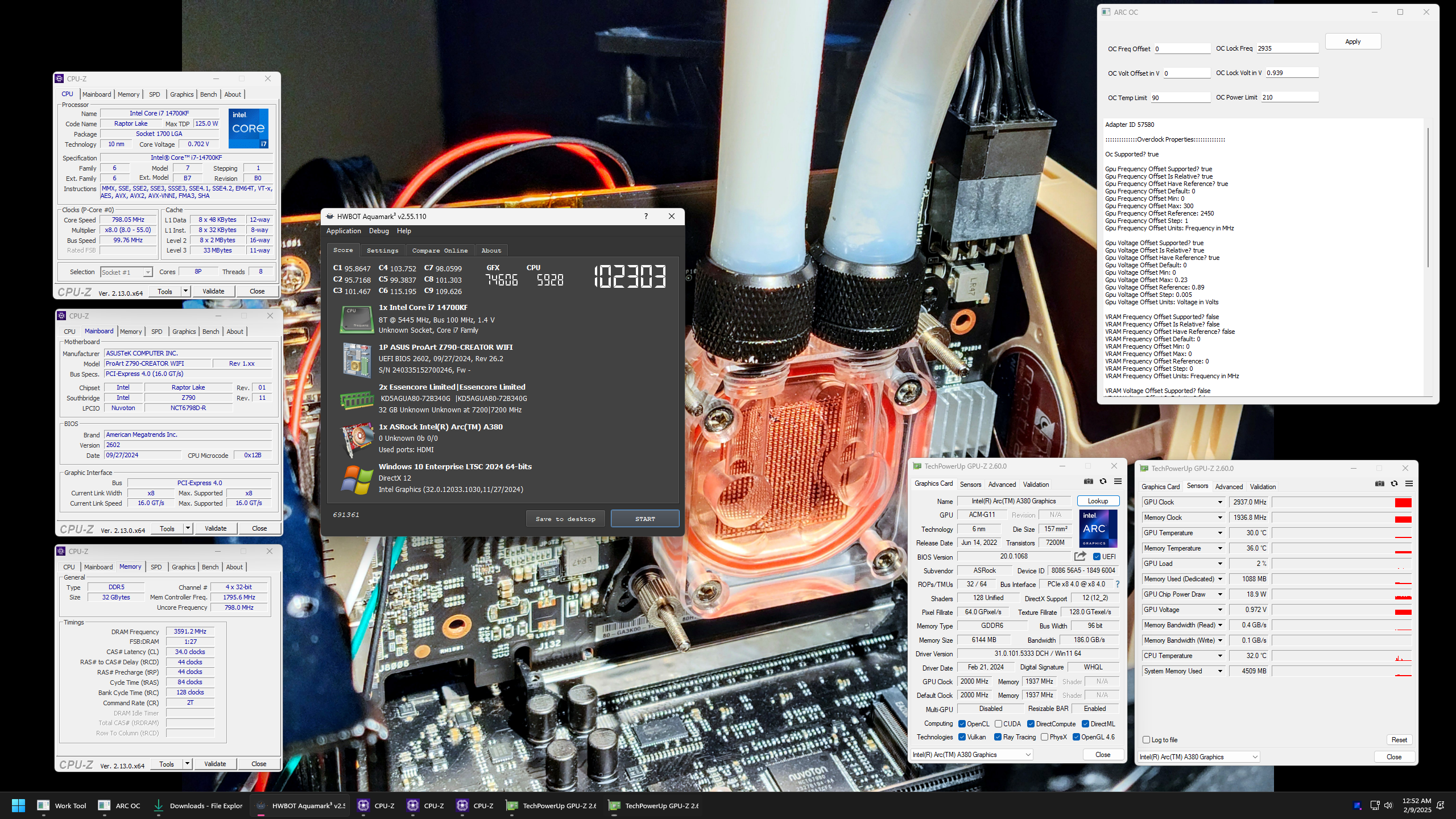The height and width of the screenshot is (819, 1456).
Task: Click the Intel ARC graphics logo
Action: coord(1098,528)
